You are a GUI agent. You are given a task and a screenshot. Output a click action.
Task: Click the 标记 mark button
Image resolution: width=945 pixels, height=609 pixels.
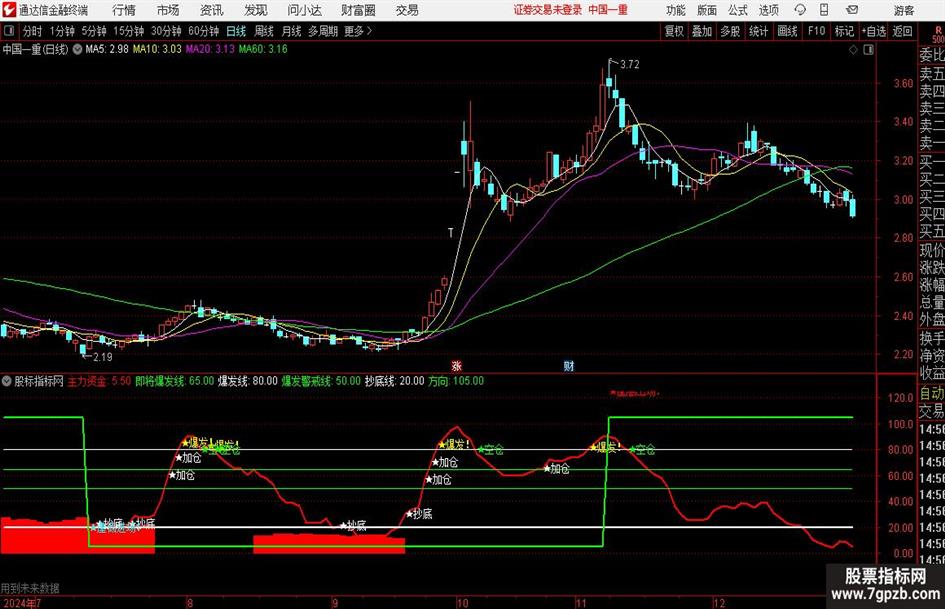844,31
